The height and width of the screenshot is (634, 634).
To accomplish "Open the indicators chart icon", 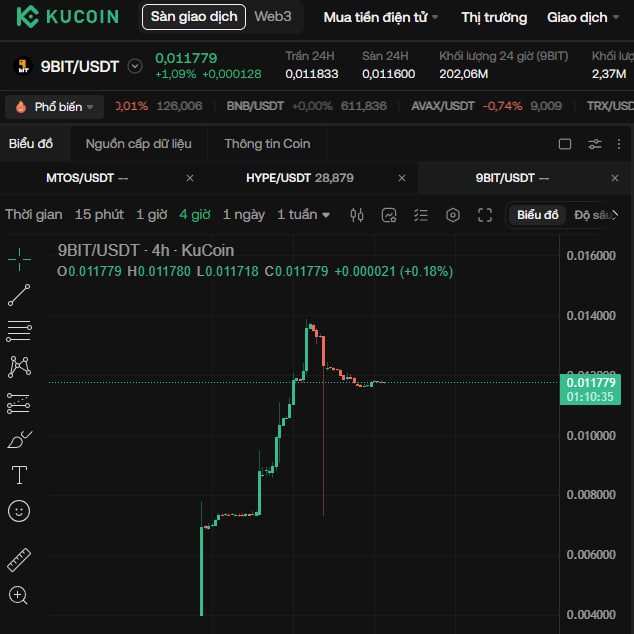I will pos(389,215).
